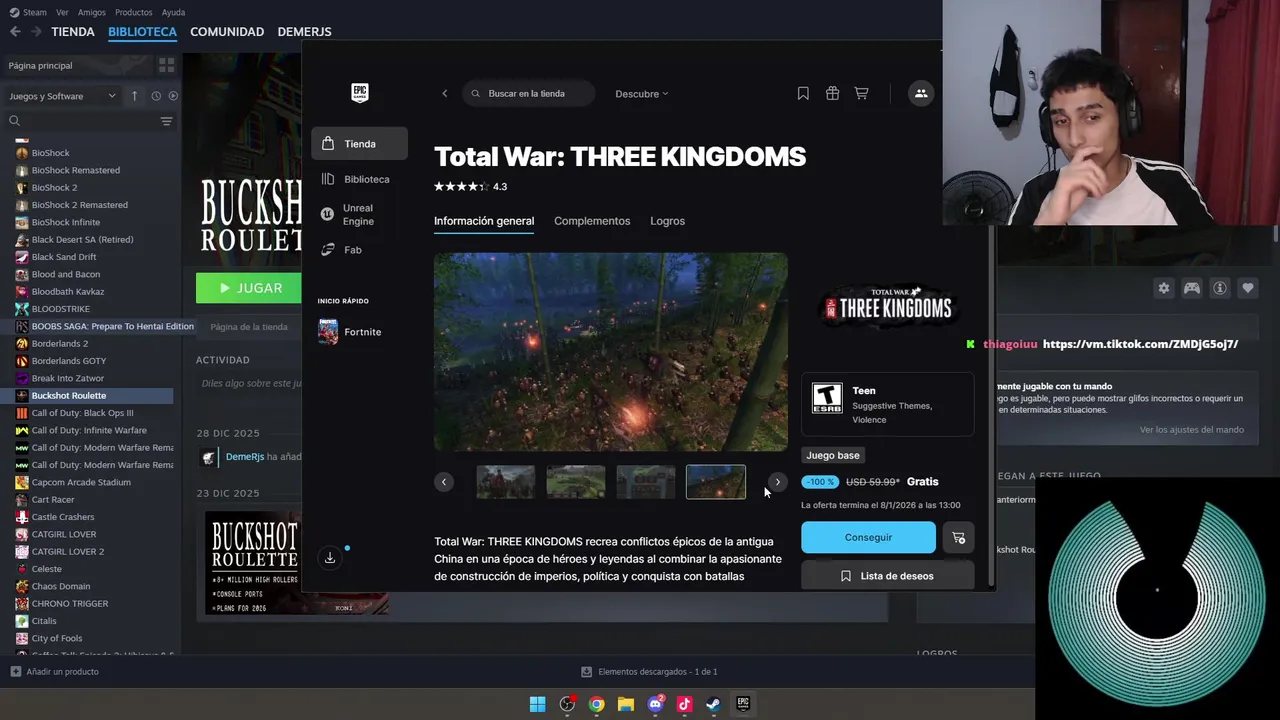Open Steam taskbar icon

coord(713,704)
